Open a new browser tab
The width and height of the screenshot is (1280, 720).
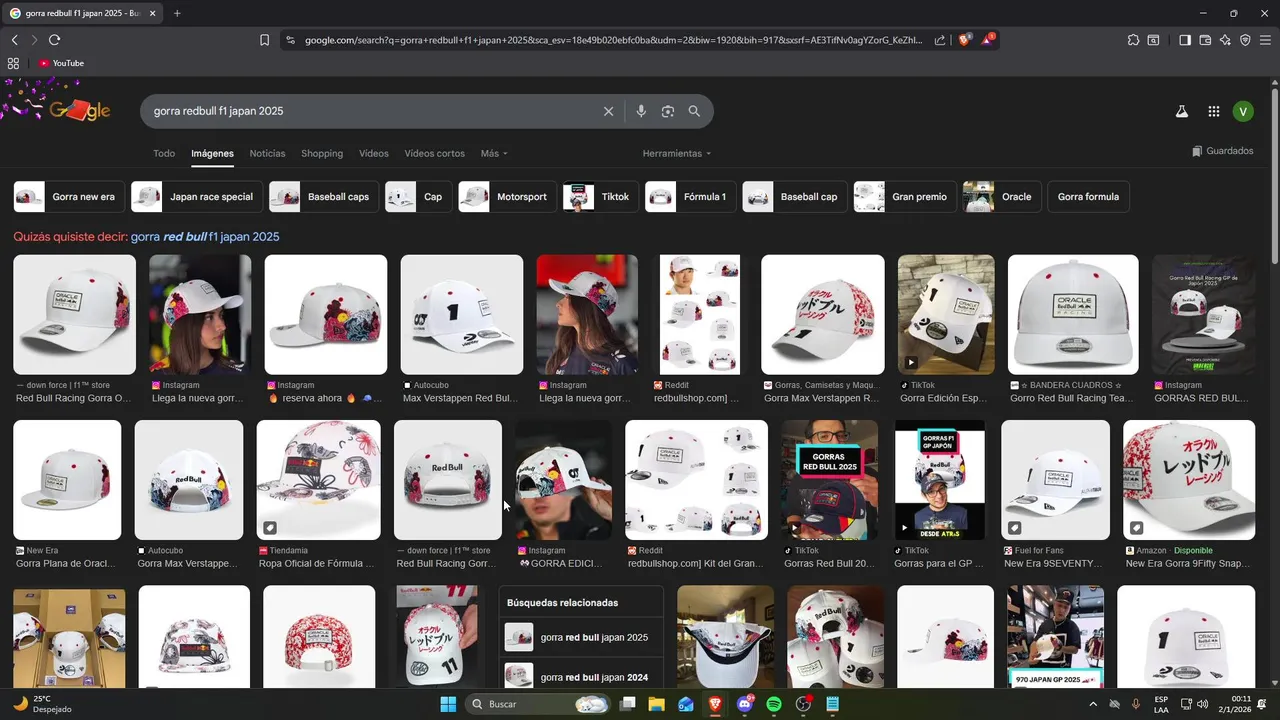pos(177,13)
